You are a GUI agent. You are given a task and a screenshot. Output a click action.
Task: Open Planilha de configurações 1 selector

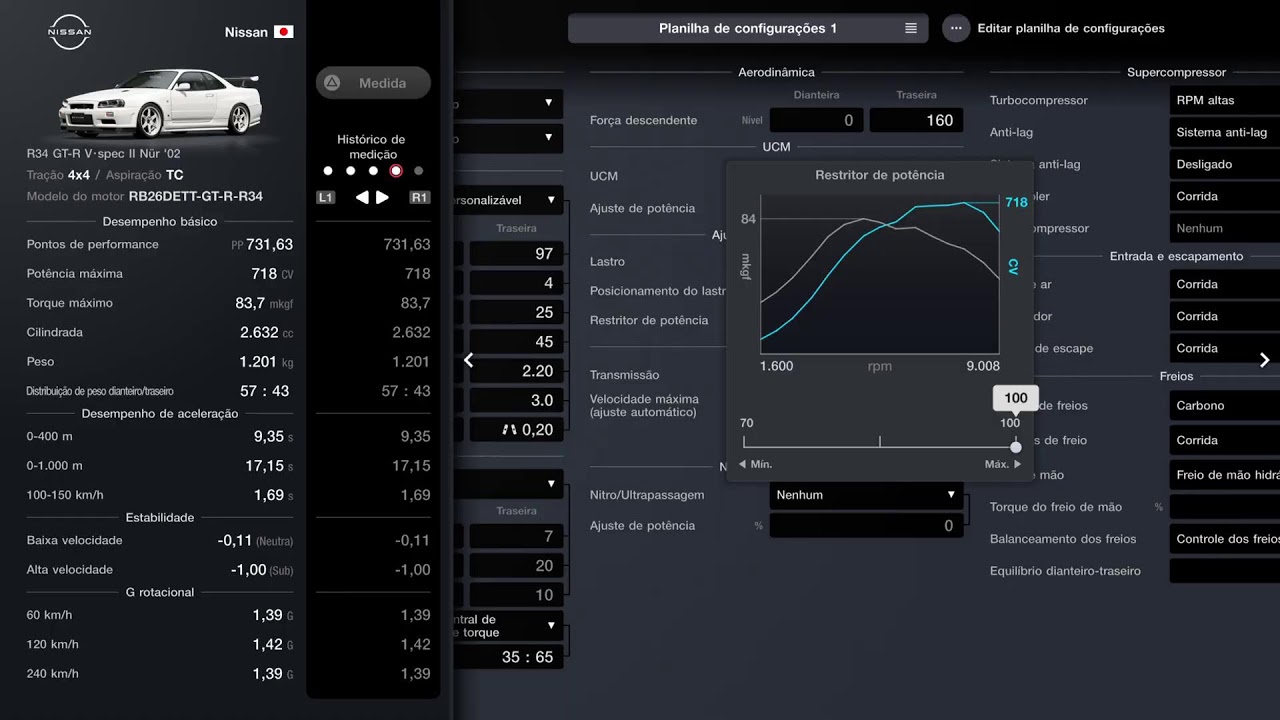(748, 28)
